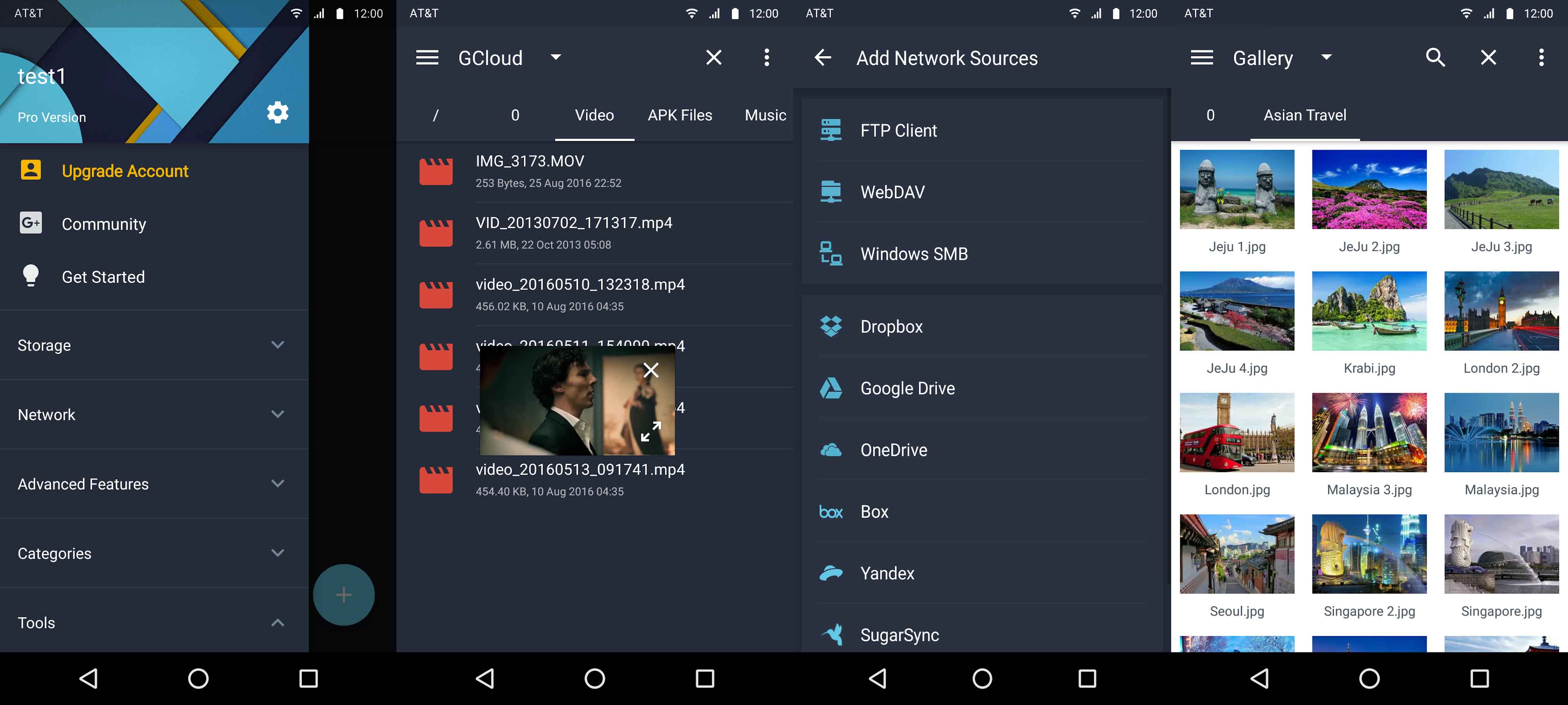Click the OneDrive cloud icon
Screen dimensions: 1568x705
(831, 450)
